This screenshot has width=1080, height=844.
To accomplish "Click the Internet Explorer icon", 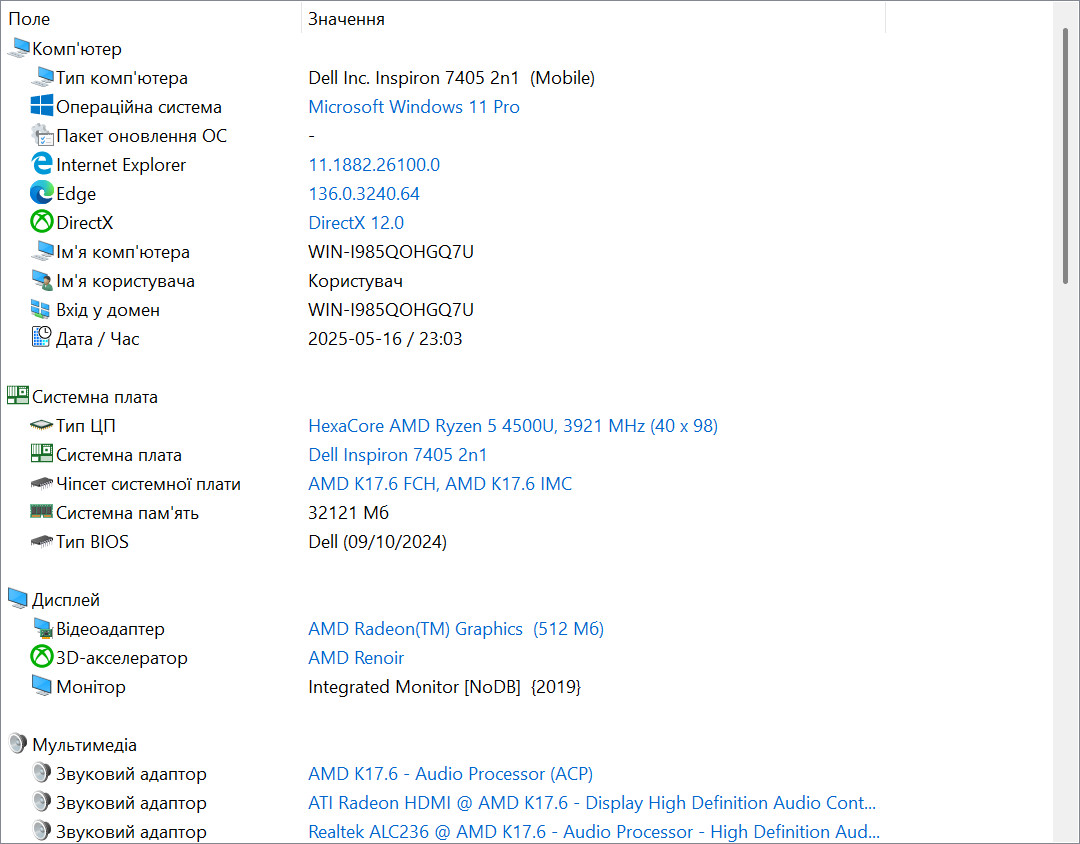I will coord(42,164).
